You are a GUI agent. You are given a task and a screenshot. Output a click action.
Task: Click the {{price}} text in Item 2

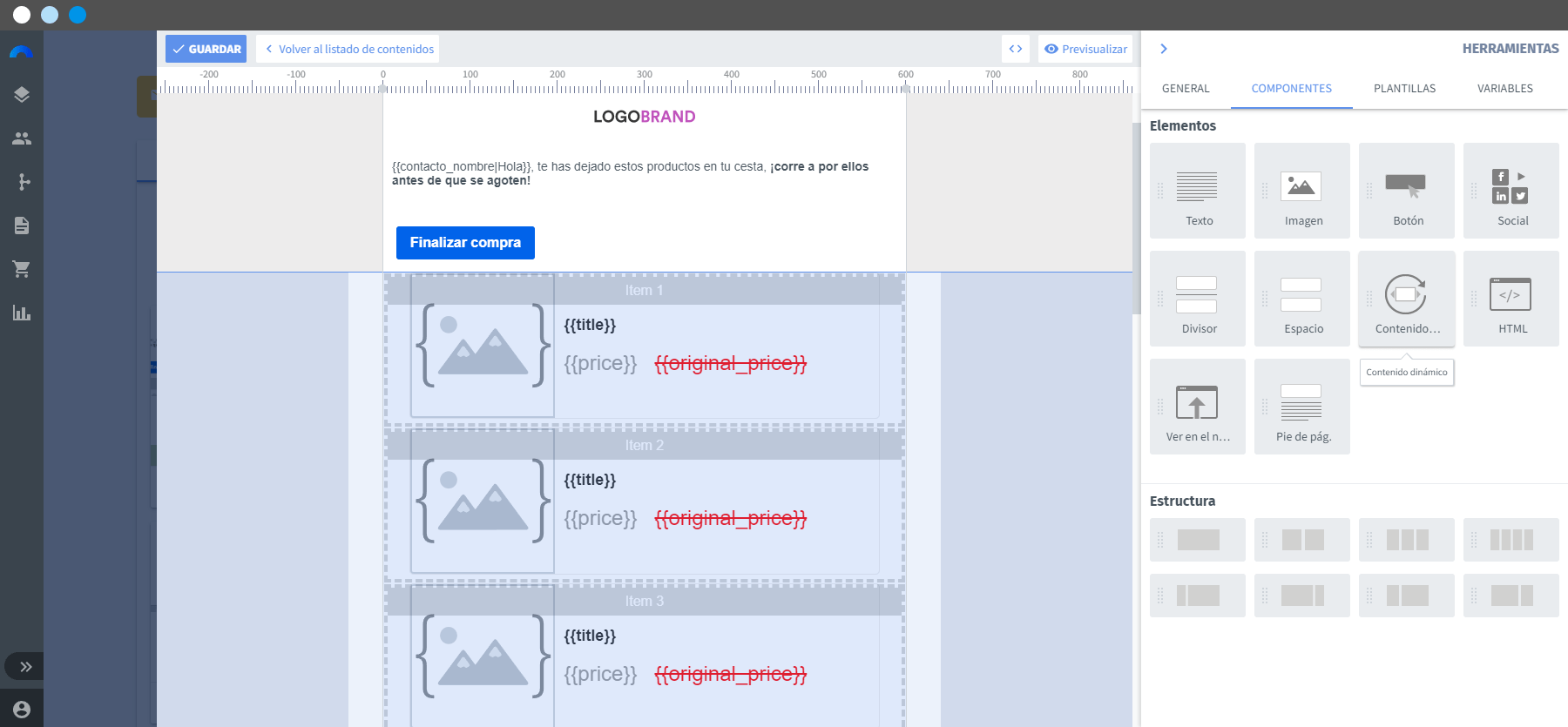(x=600, y=518)
